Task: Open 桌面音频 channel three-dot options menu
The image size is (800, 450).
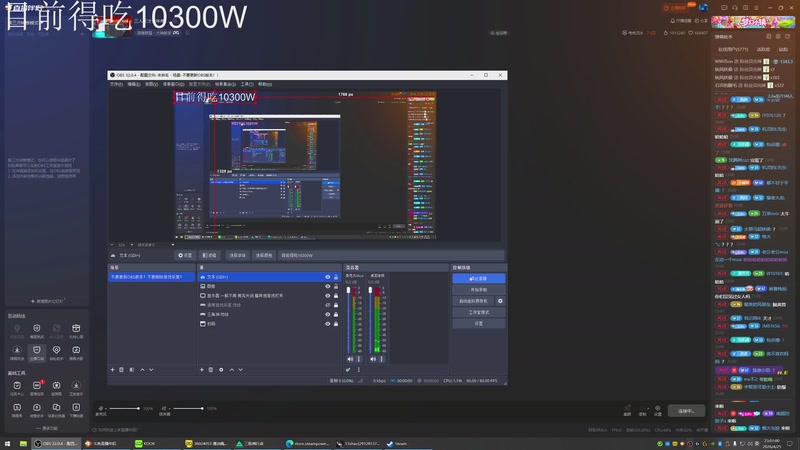Action: [382, 359]
